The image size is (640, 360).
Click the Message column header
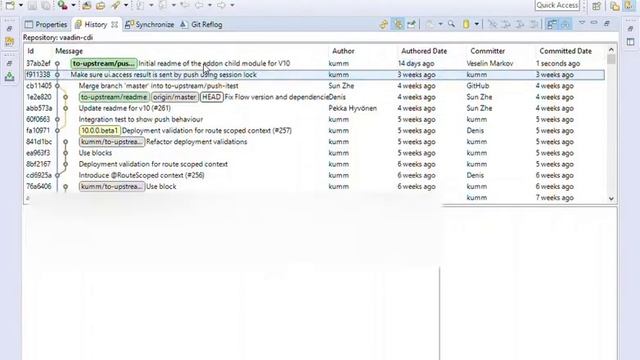[x=69, y=51]
